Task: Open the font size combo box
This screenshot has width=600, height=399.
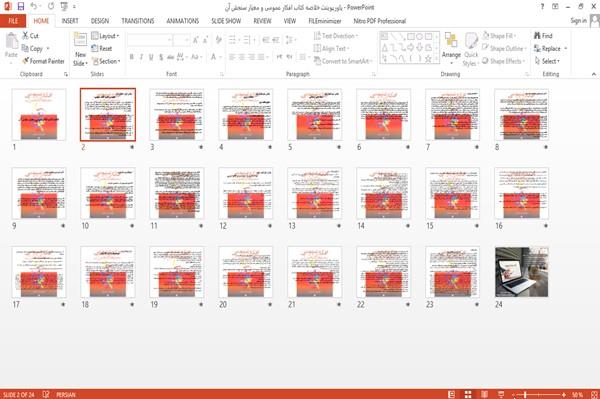Action: (181, 40)
